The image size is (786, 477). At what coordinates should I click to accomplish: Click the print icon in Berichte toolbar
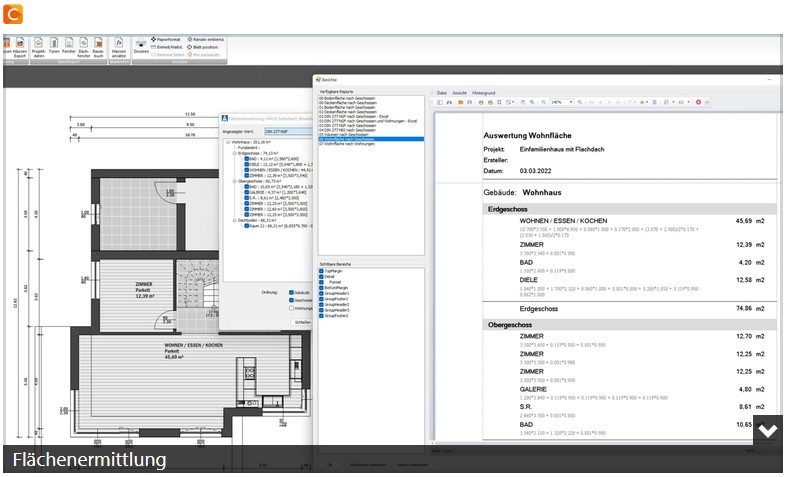coord(481,102)
